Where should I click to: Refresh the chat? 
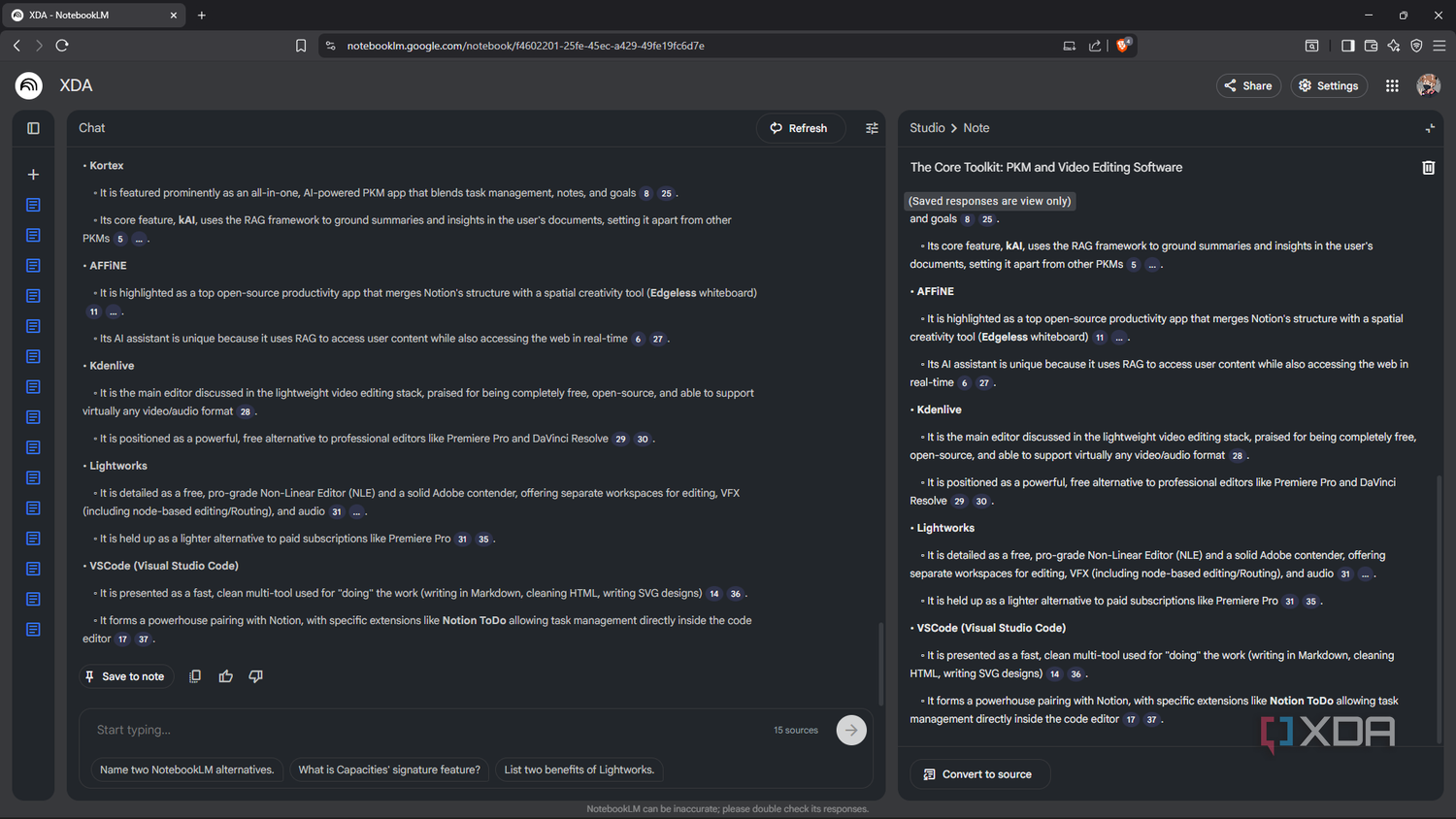point(799,128)
